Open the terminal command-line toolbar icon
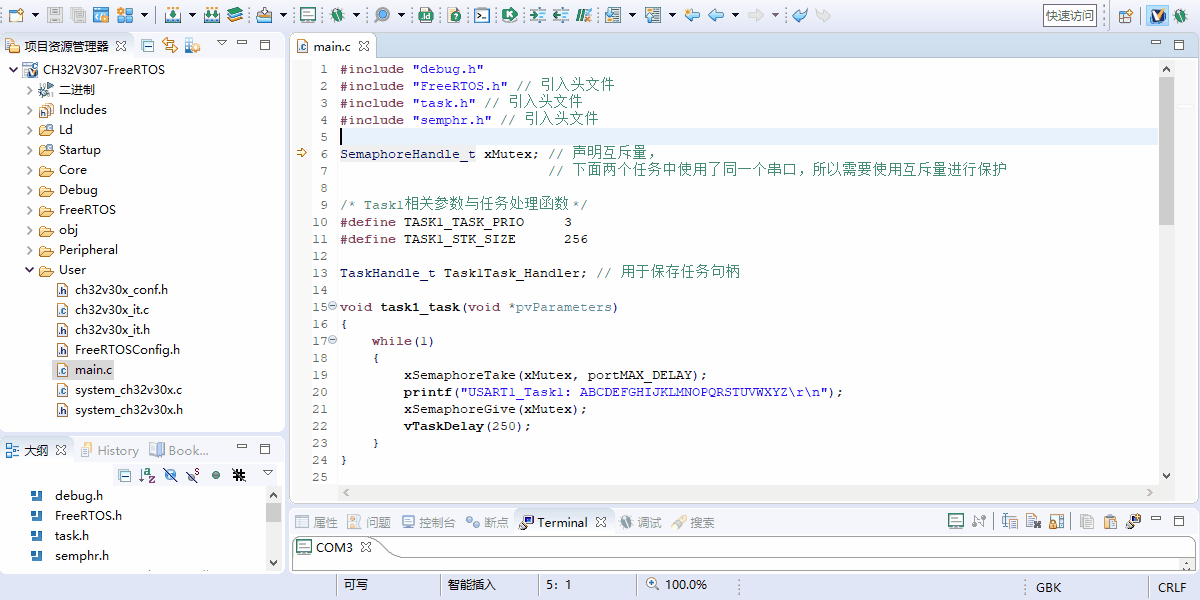This screenshot has height=600, width=1200. click(x=482, y=15)
